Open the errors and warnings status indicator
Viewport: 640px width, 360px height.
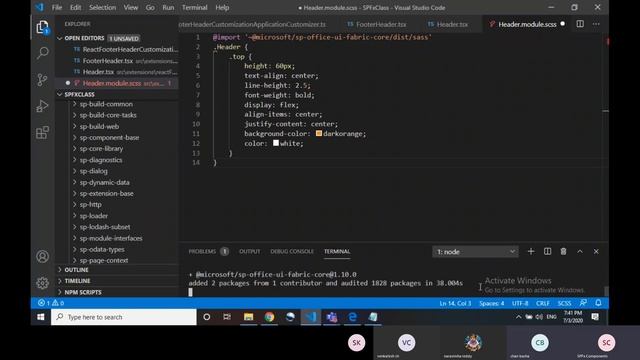51,303
